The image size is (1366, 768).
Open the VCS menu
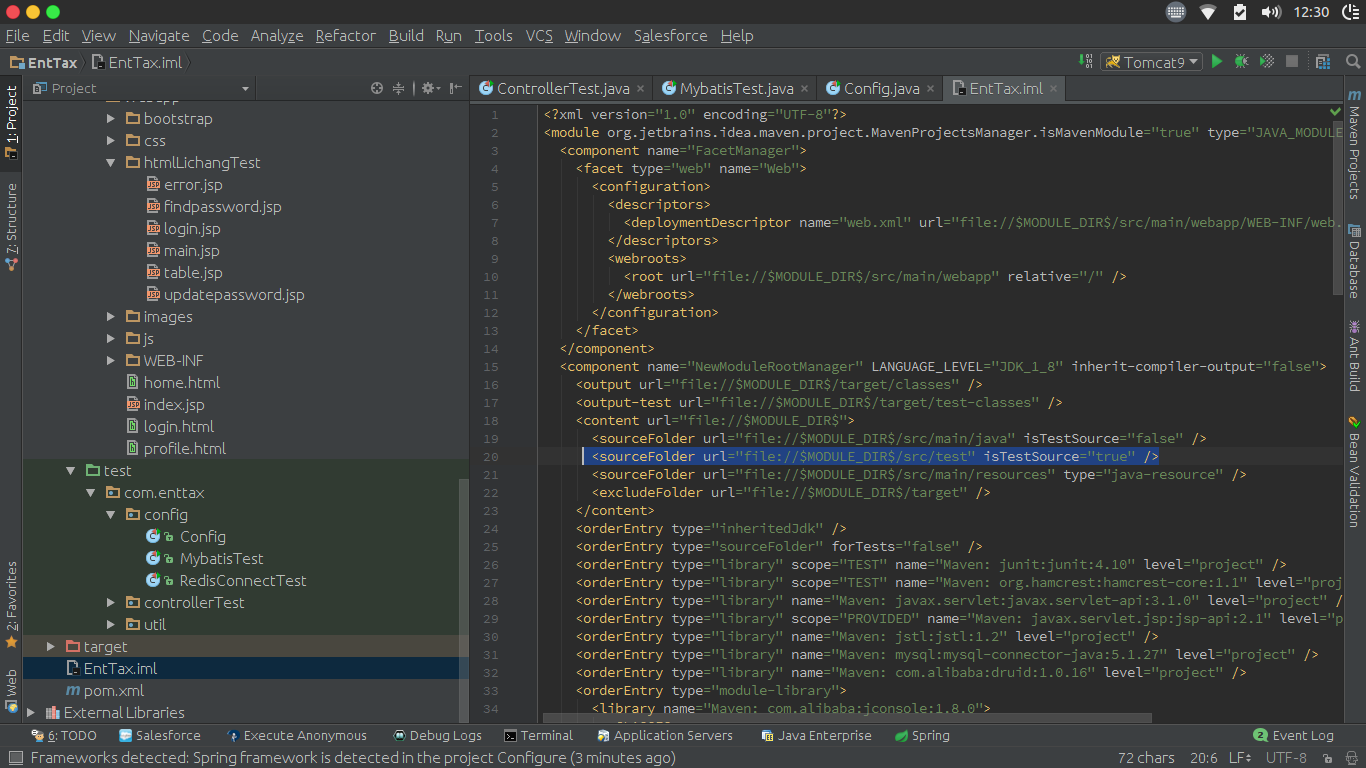(539, 35)
